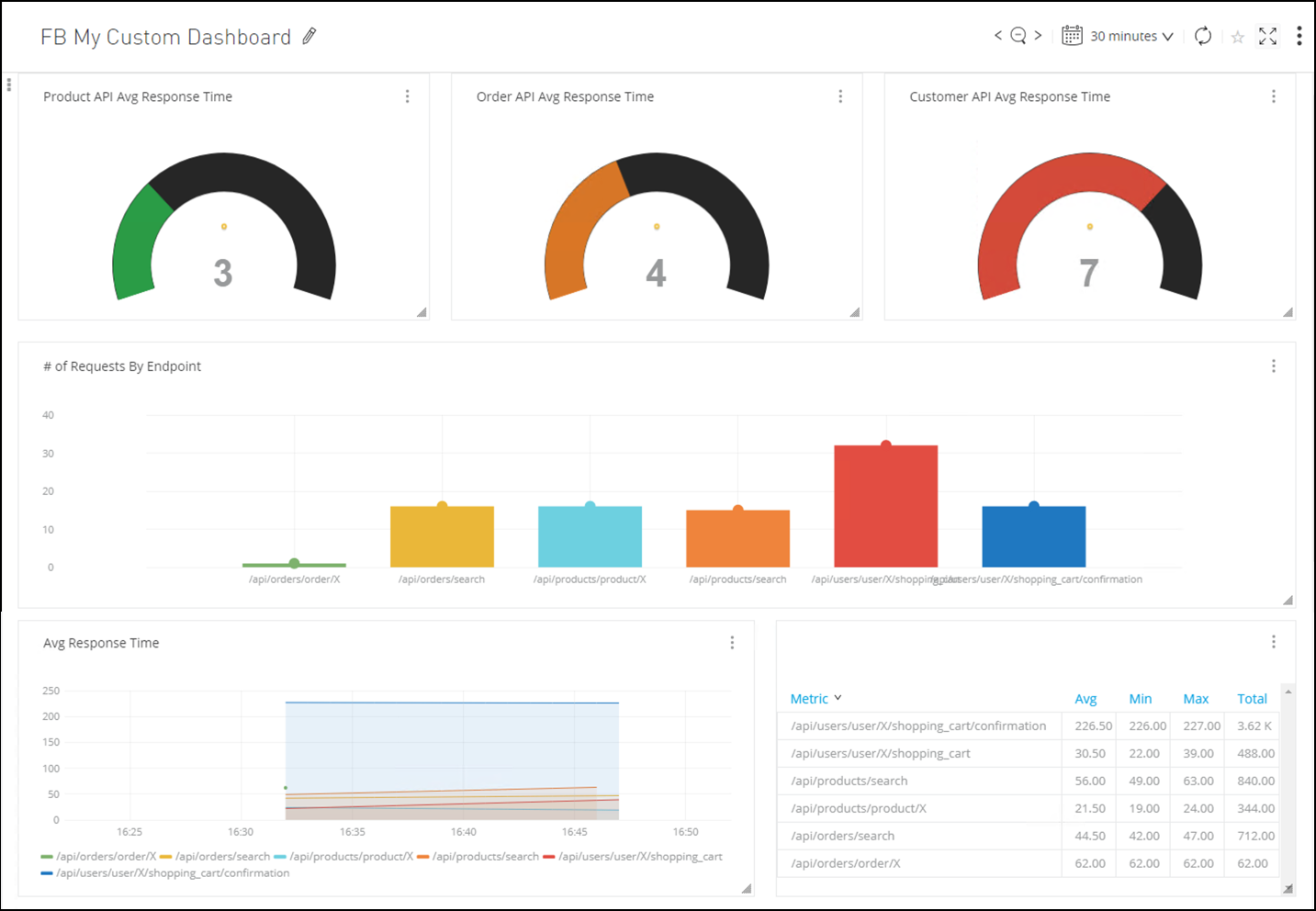The height and width of the screenshot is (911, 1316).
Task: Open the Avg Response Time panel menu
Action: [x=732, y=643]
